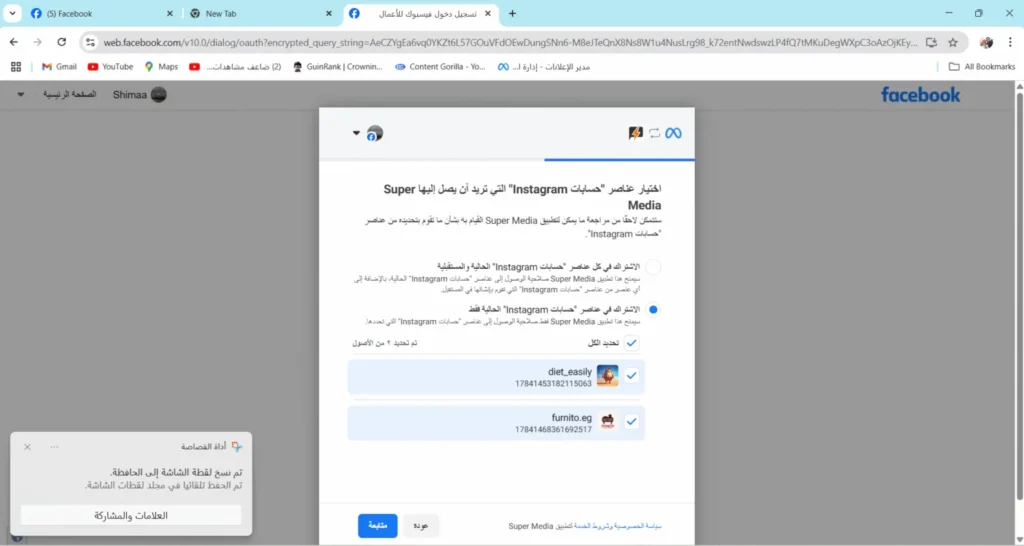The width and height of the screenshot is (1024, 546).
Task: Close the Snipping Tool notification
Action: click(27, 447)
